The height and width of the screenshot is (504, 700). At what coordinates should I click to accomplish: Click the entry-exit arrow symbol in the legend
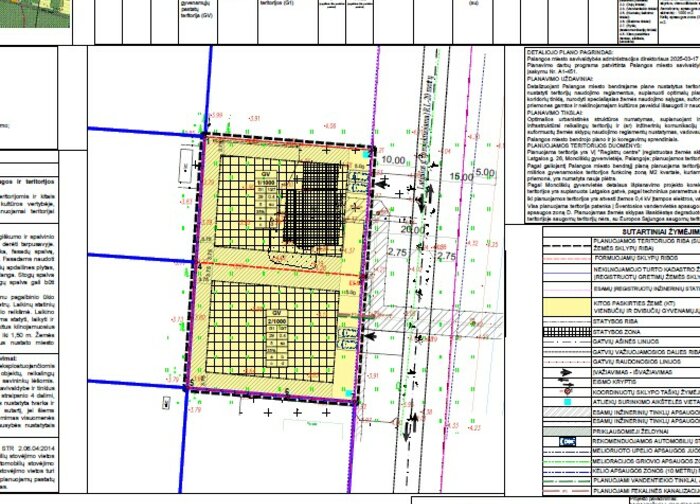tap(566, 372)
